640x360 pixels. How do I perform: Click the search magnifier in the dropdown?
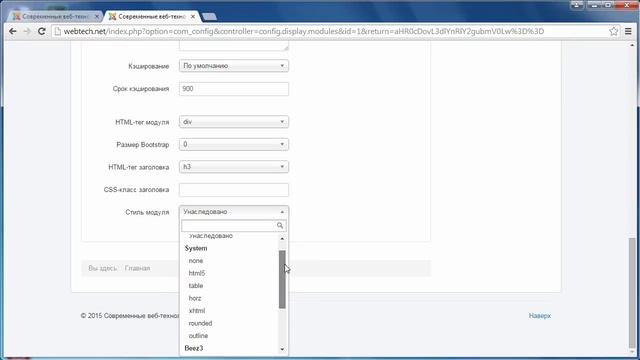click(x=280, y=225)
